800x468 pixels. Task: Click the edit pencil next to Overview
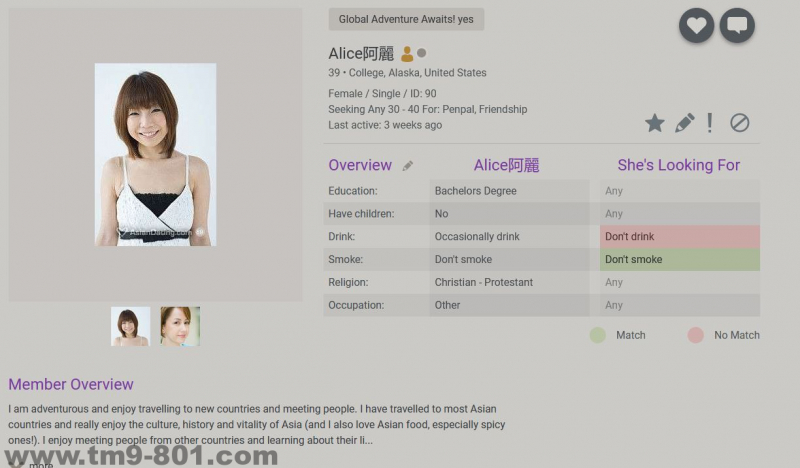(407, 166)
